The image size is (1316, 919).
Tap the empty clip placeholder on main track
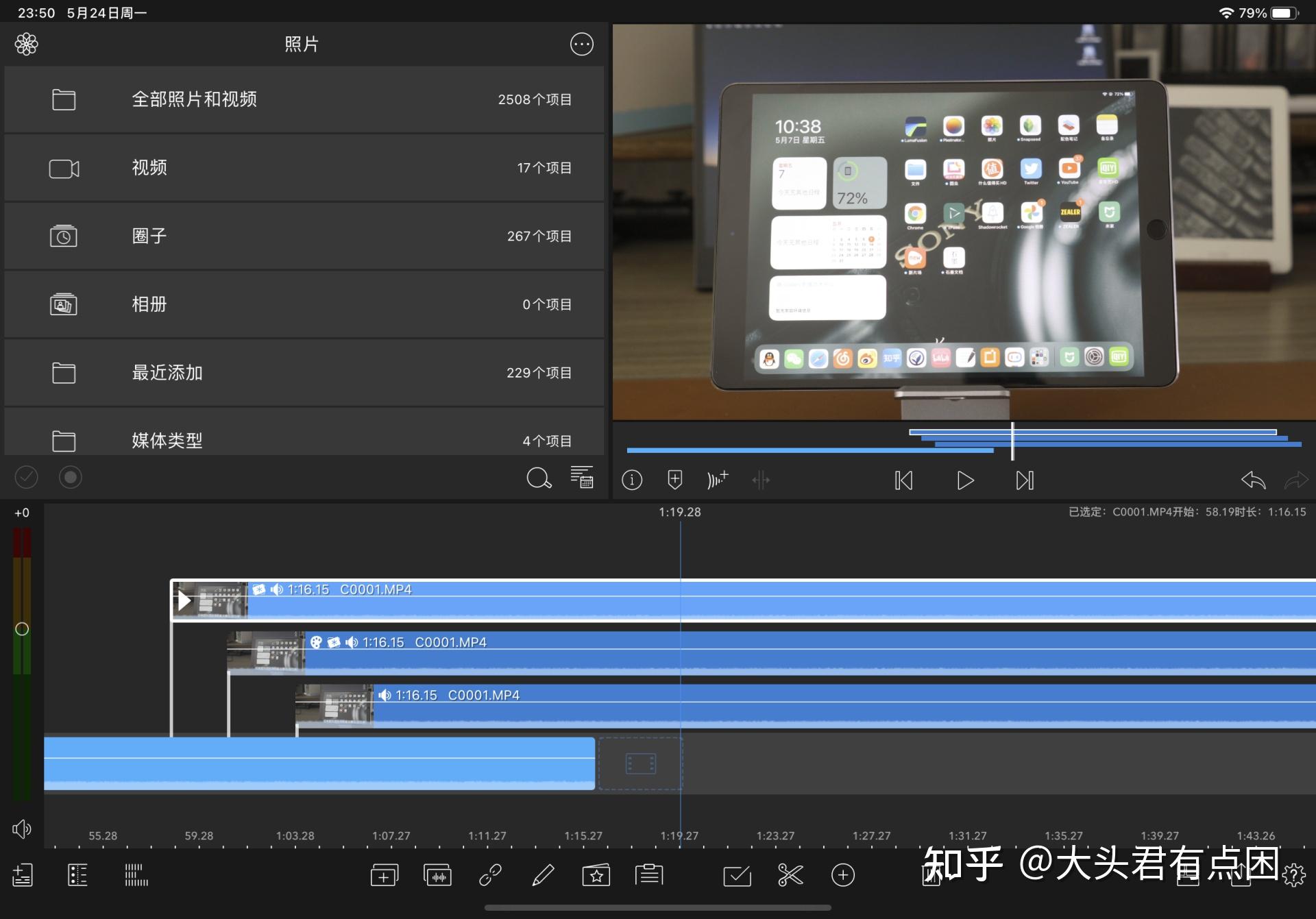tap(640, 763)
